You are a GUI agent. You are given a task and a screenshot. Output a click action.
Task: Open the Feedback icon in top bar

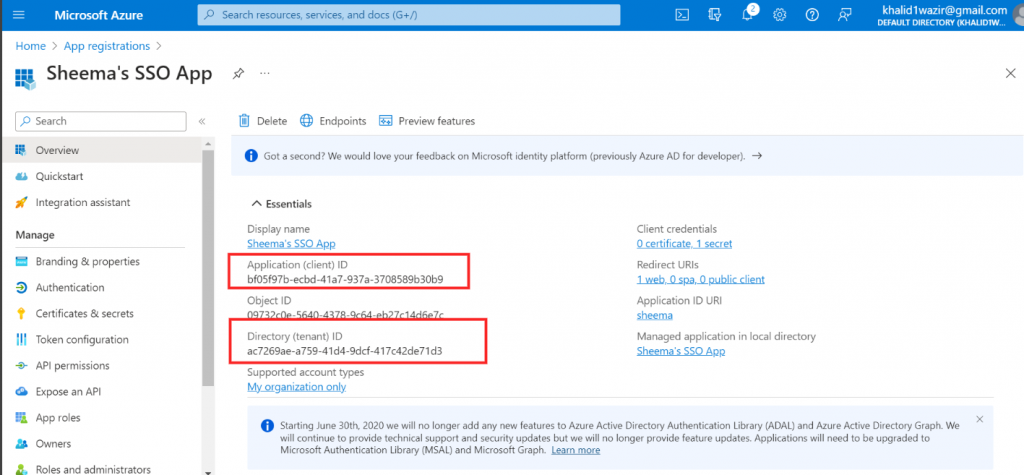pos(844,14)
